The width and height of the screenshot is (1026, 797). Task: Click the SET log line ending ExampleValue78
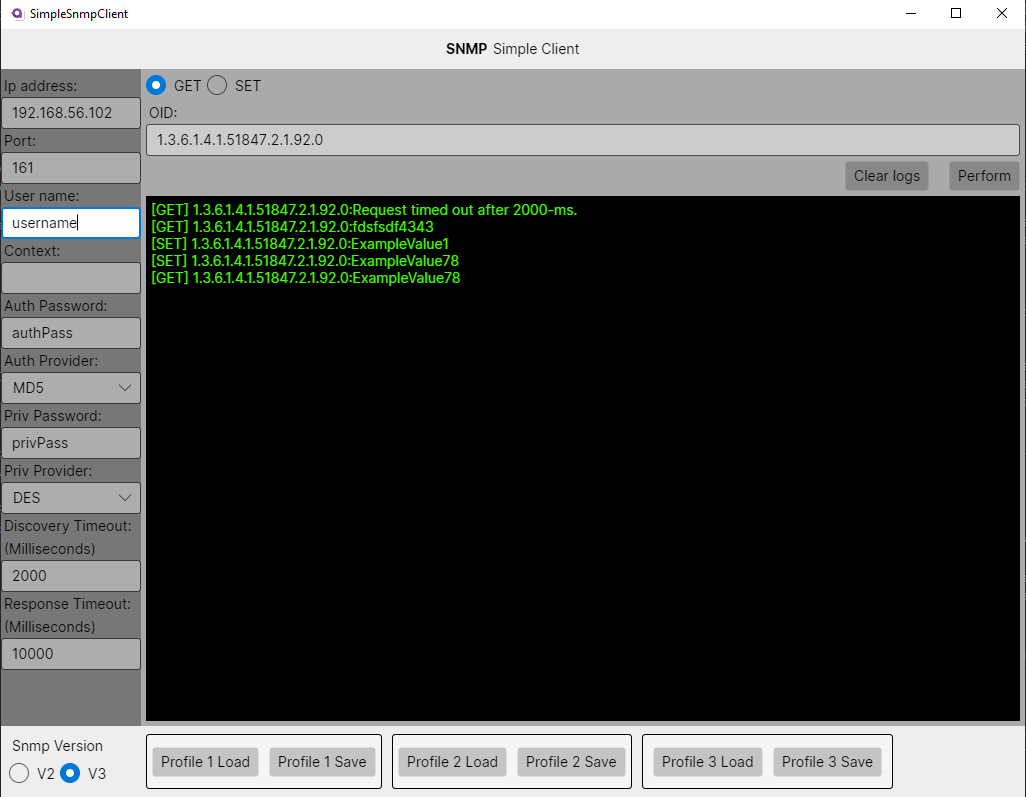coord(305,261)
